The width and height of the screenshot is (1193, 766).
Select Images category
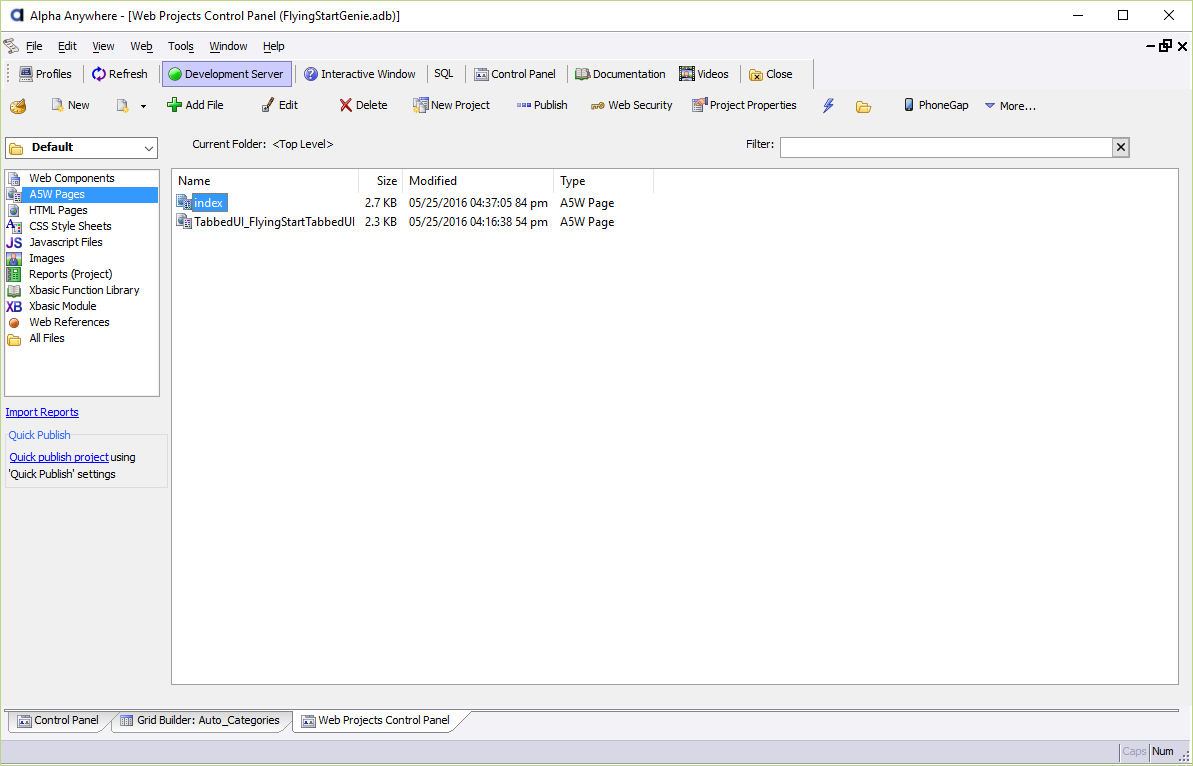pyautogui.click(x=46, y=258)
